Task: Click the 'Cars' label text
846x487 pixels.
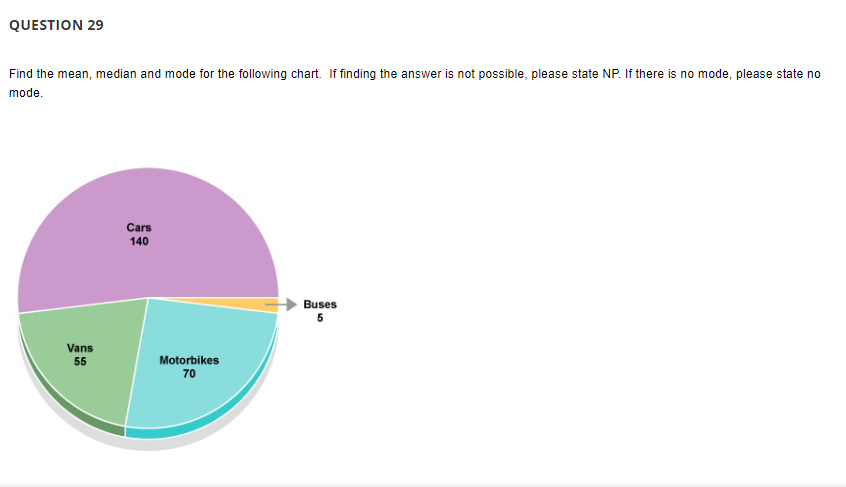Action: click(x=139, y=227)
